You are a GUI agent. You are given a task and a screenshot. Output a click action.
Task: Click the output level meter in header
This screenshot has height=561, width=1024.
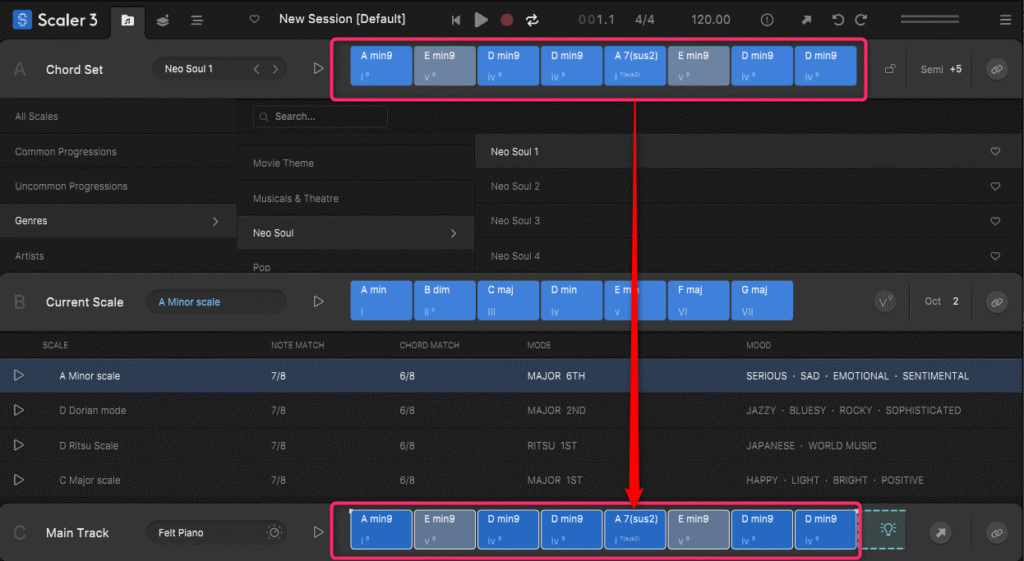[929, 20]
